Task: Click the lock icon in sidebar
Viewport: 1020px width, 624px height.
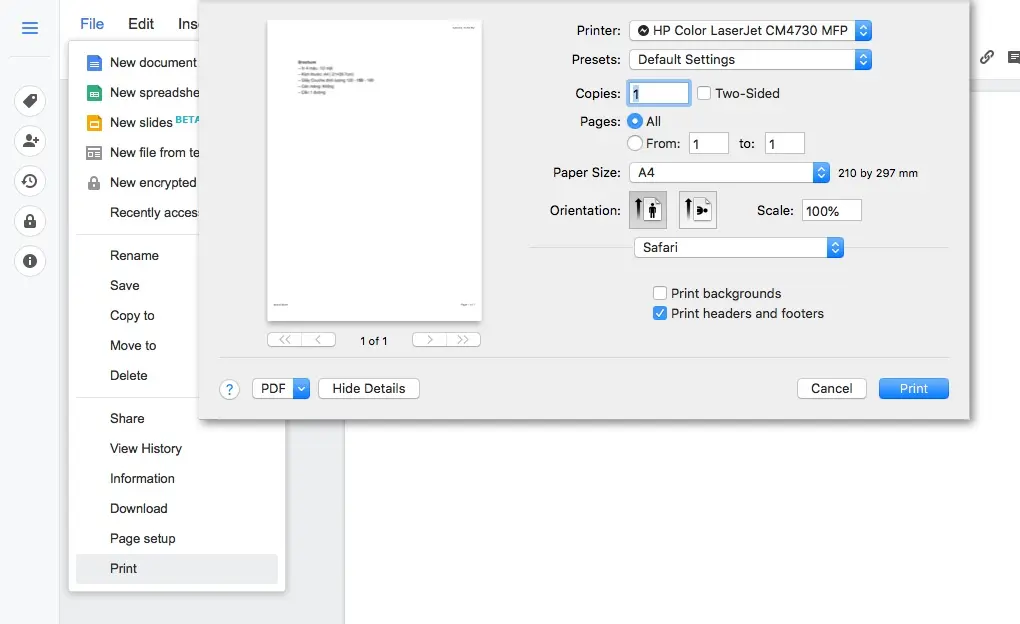Action: coord(30,221)
